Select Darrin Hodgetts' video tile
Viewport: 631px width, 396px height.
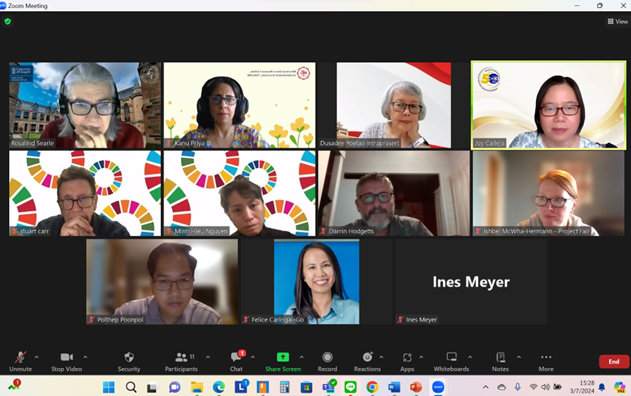394,193
